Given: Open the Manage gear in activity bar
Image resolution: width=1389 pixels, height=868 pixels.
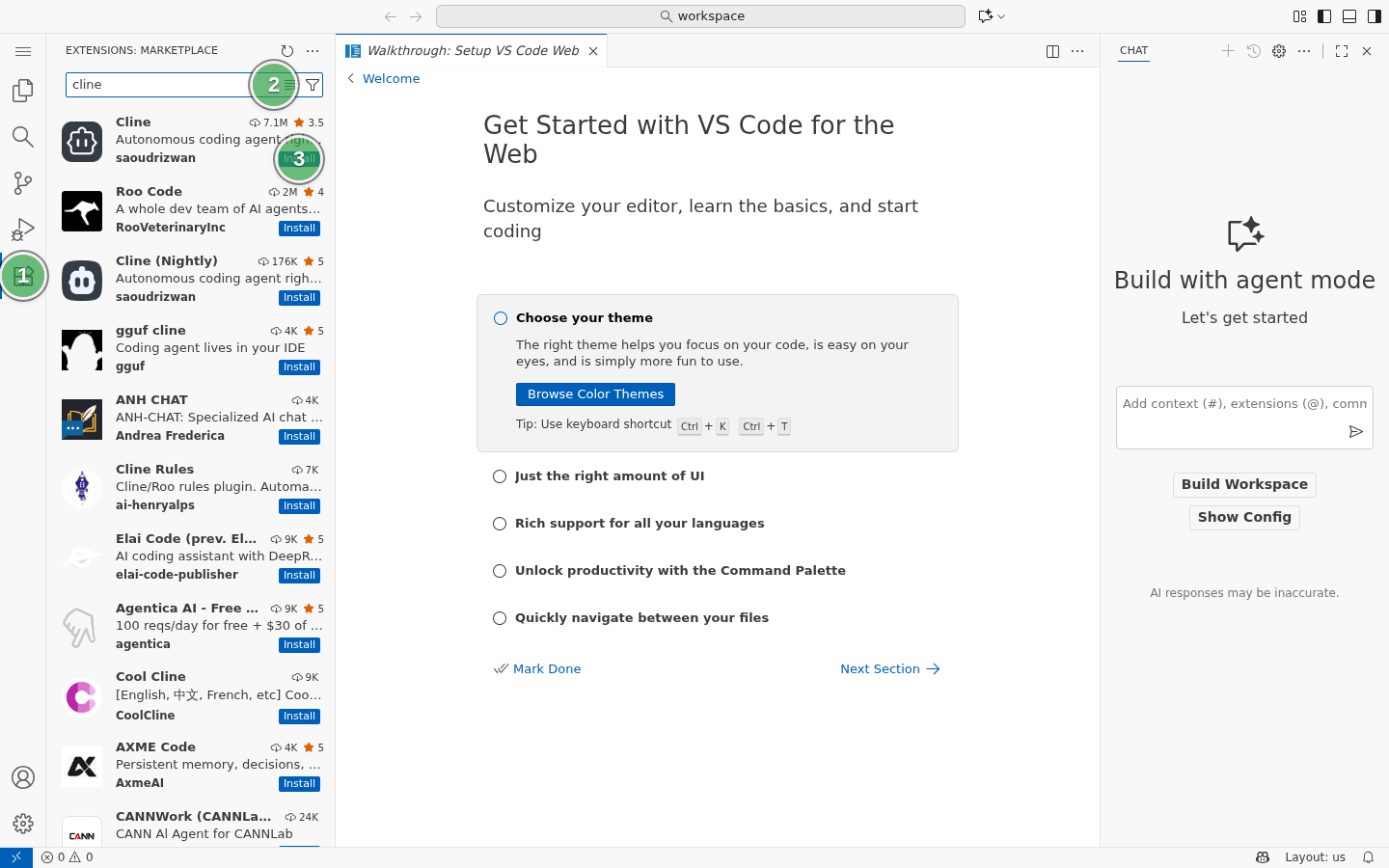Looking at the screenshot, I should click(23, 824).
